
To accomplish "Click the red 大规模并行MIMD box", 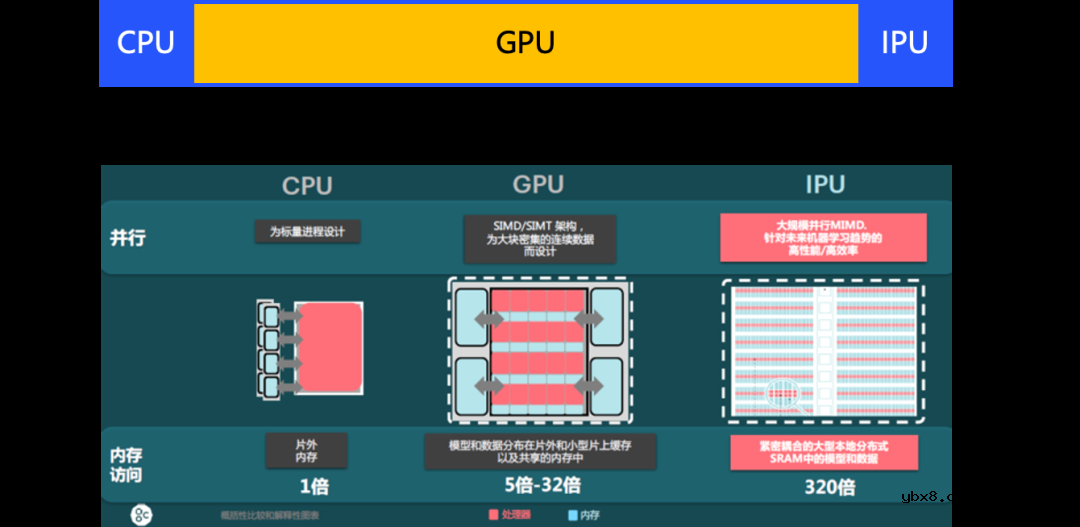I will pos(823,238).
